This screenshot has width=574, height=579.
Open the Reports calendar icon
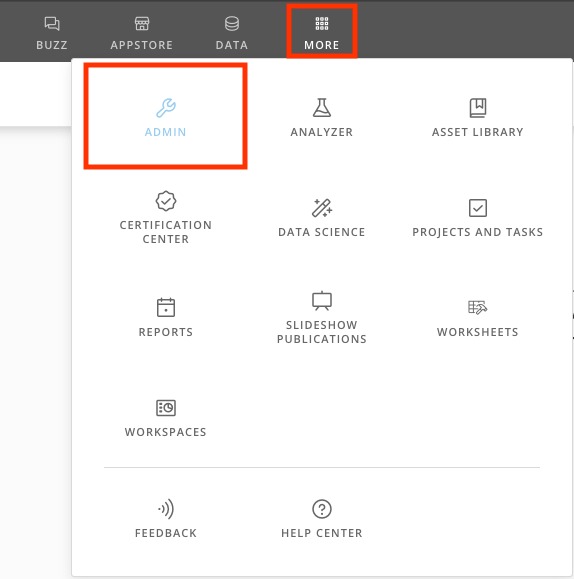(x=166, y=307)
